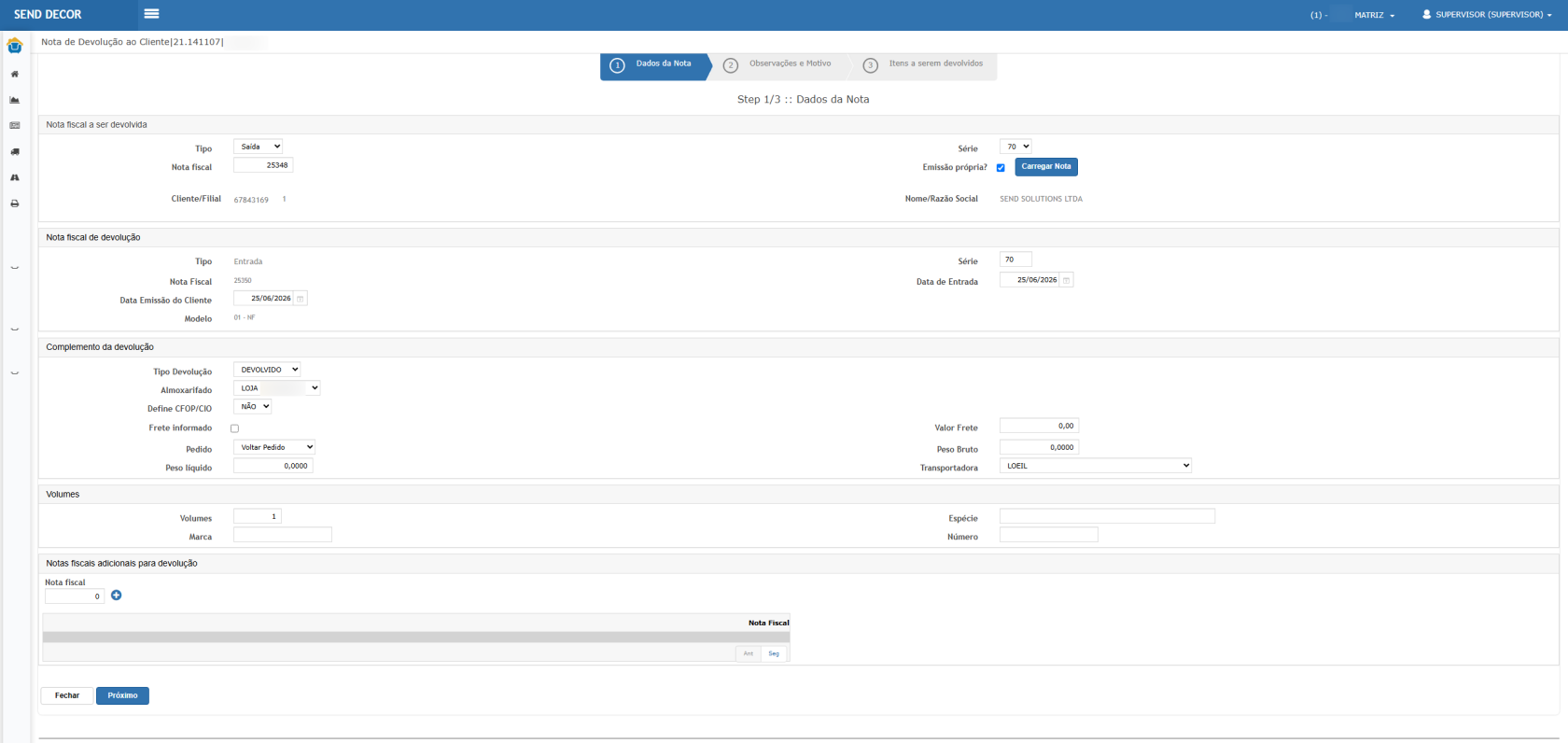The height and width of the screenshot is (743, 1568).
Task: Click step 3 circle number icon
Action: point(871,65)
